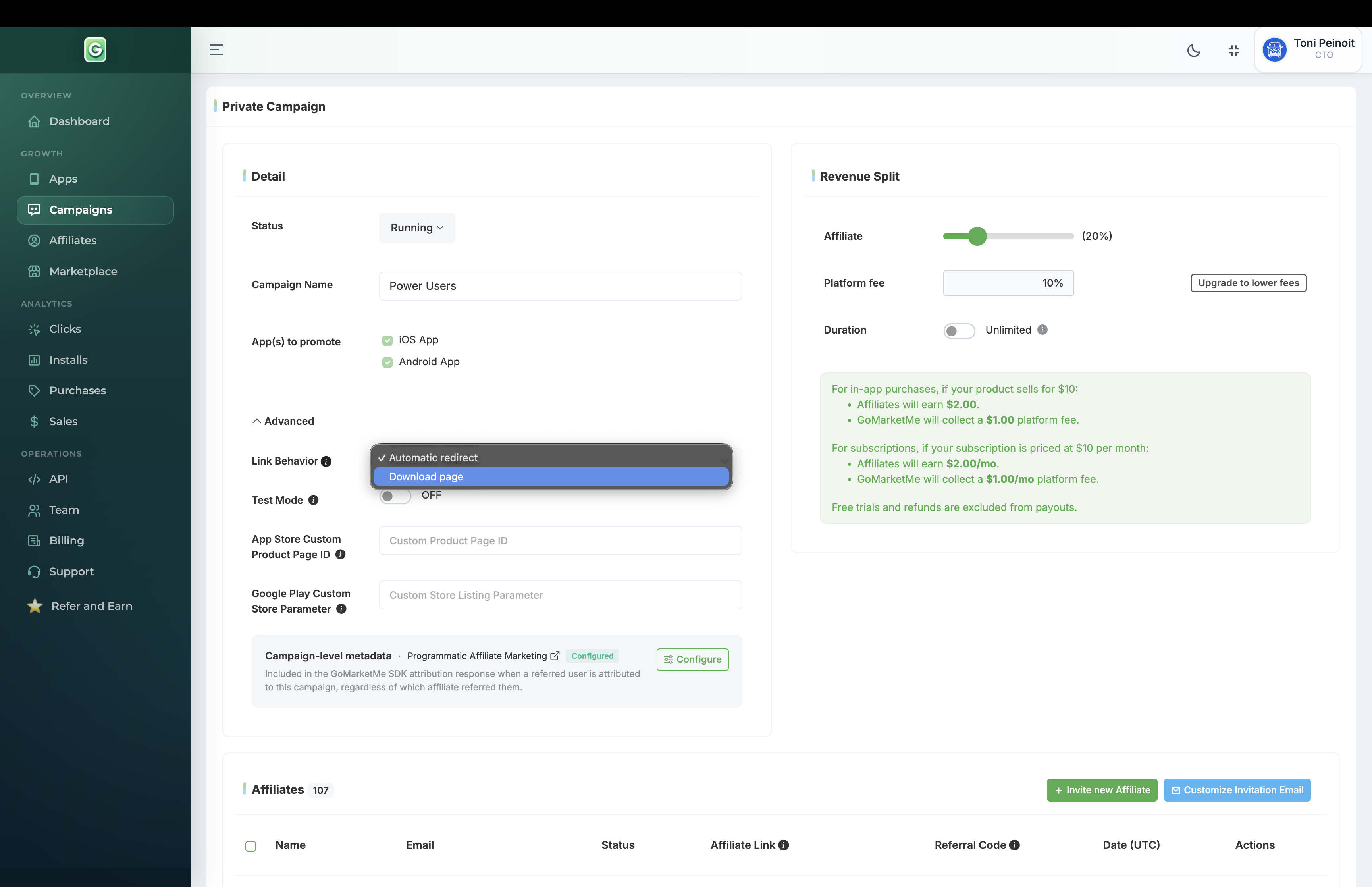
Task: Click the Configure metadata button
Action: (693, 659)
